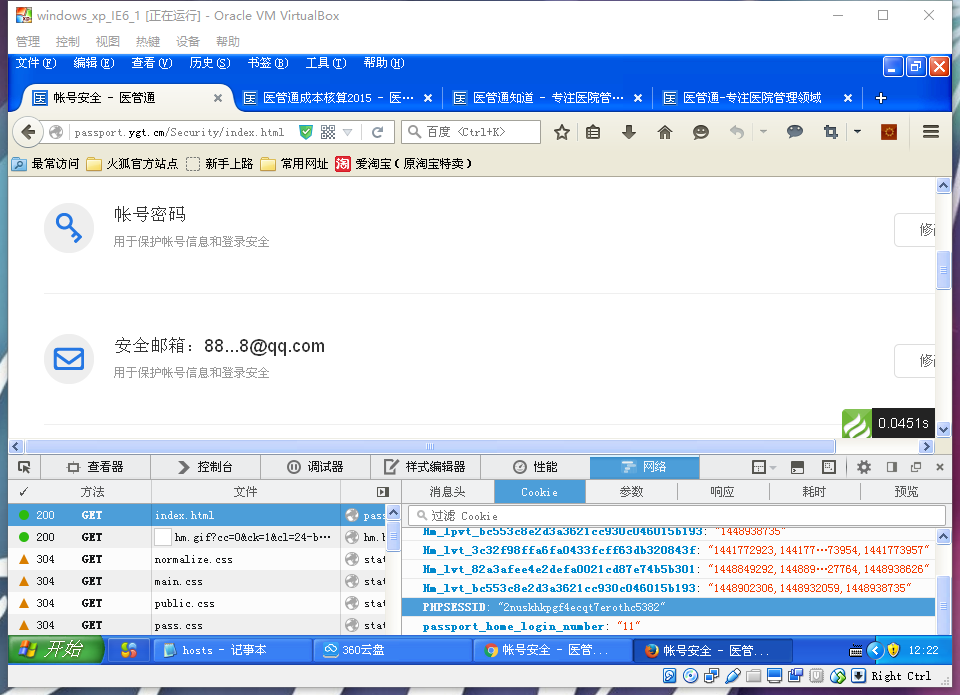The height and width of the screenshot is (695, 960).
Task: Open a new tab with plus button
Action: click(880, 98)
